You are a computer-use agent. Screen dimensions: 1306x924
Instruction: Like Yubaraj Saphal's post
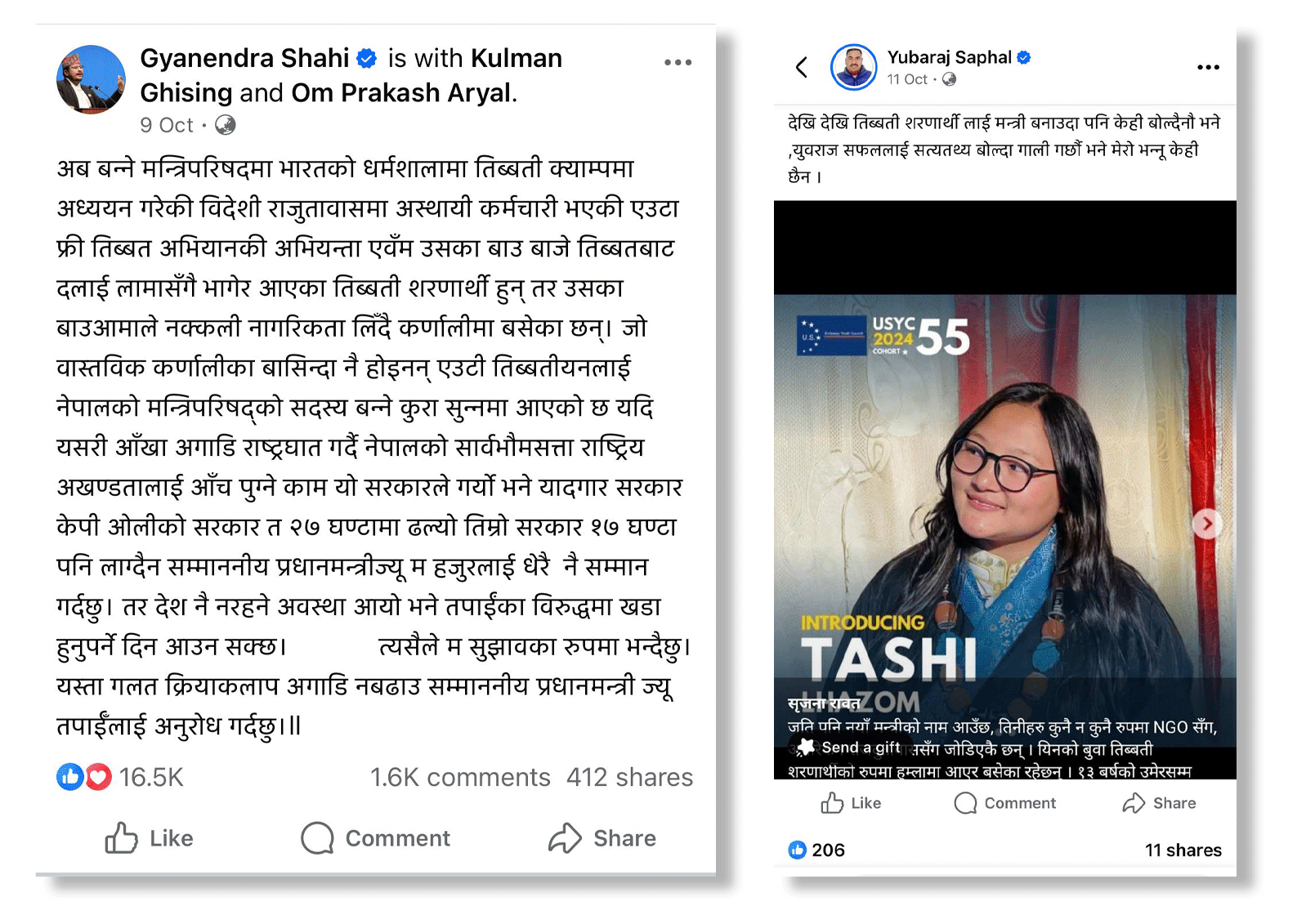[851, 803]
